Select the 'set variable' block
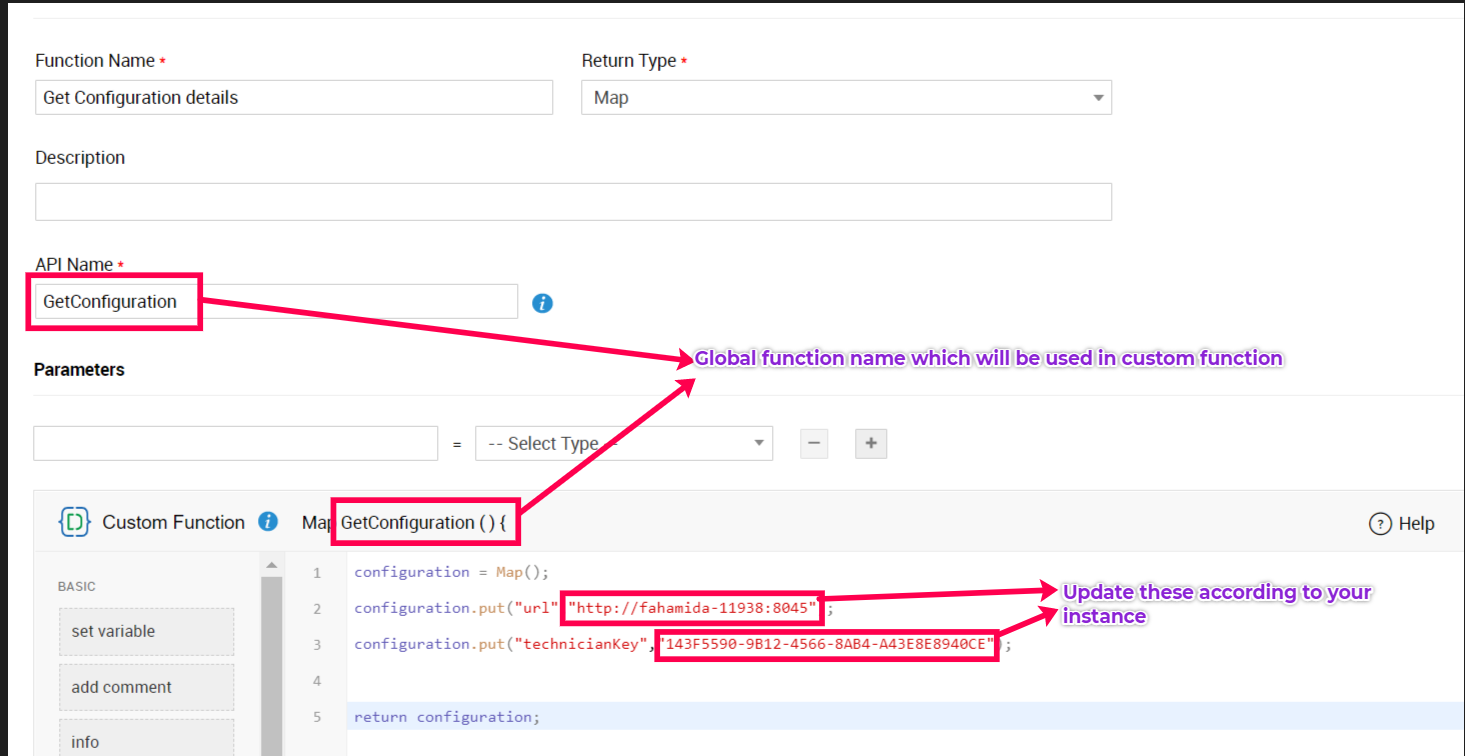1465x756 pixels. click(x=146, y=631)
